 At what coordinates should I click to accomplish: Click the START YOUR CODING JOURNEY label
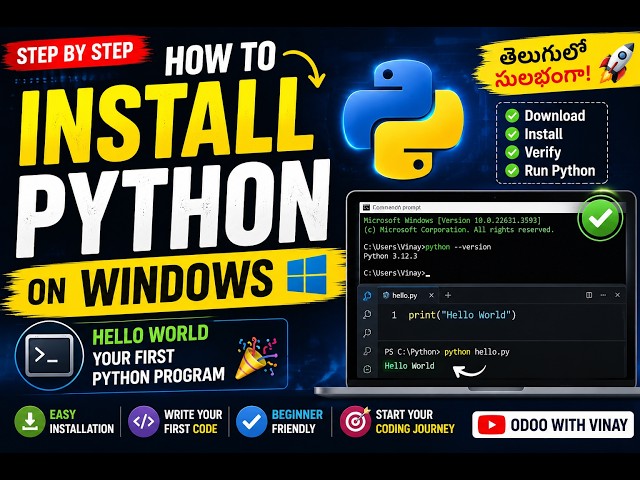click(415, 422)
